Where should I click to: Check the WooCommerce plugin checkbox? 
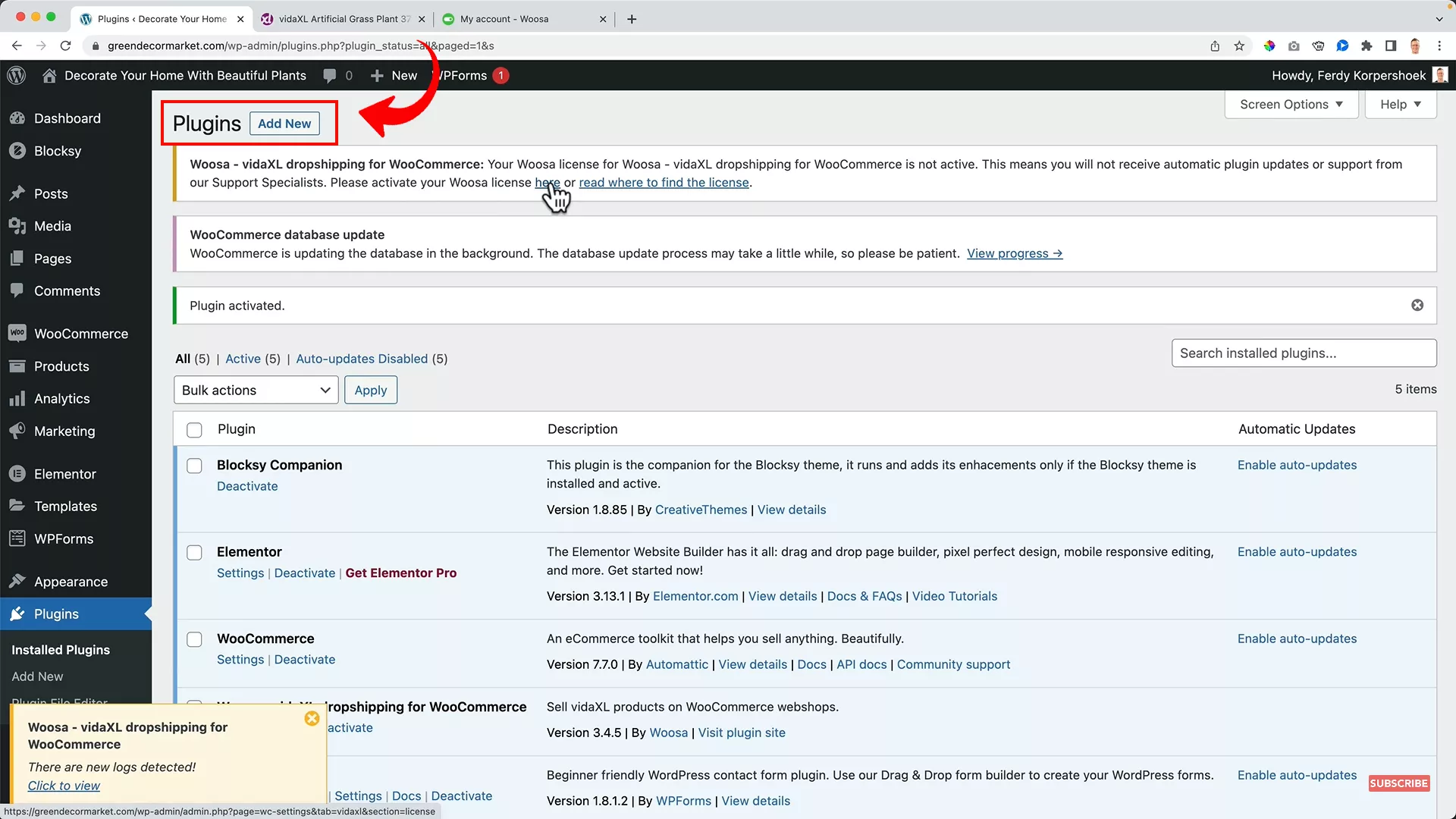point(194,639)
